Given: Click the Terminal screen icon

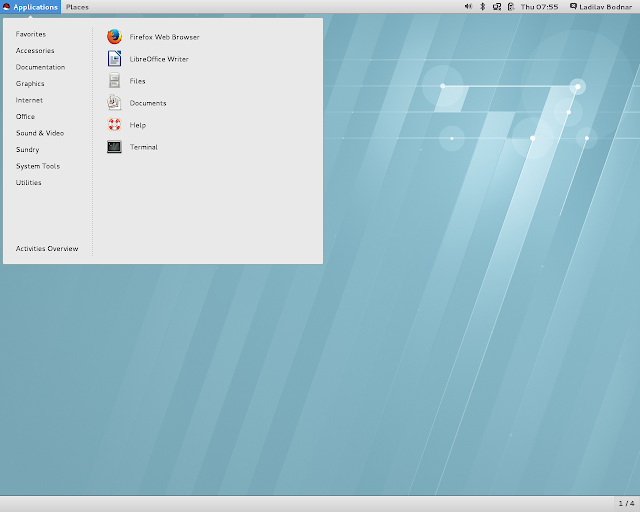Looking at the screenshot, I should (x=114, y=147).
